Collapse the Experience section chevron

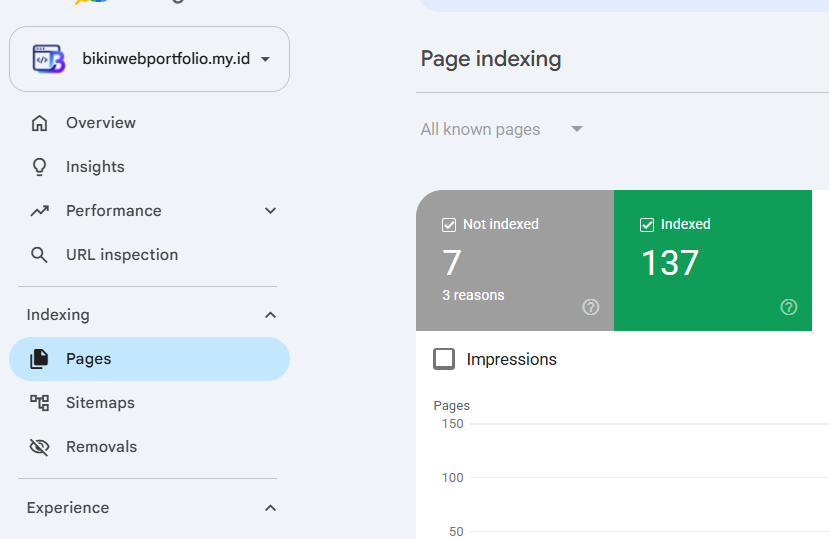pyautogui.click(x=270, y=508)
